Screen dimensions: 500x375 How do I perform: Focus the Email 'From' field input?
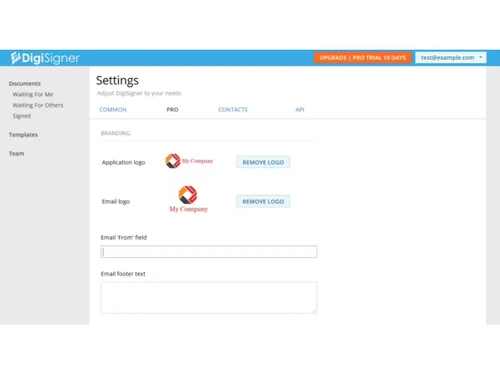(x=209, y=252)
